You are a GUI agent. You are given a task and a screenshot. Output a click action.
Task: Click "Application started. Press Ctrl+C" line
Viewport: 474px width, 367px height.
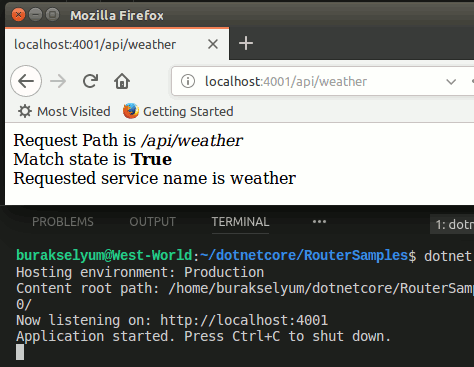[x=203, y=336]
